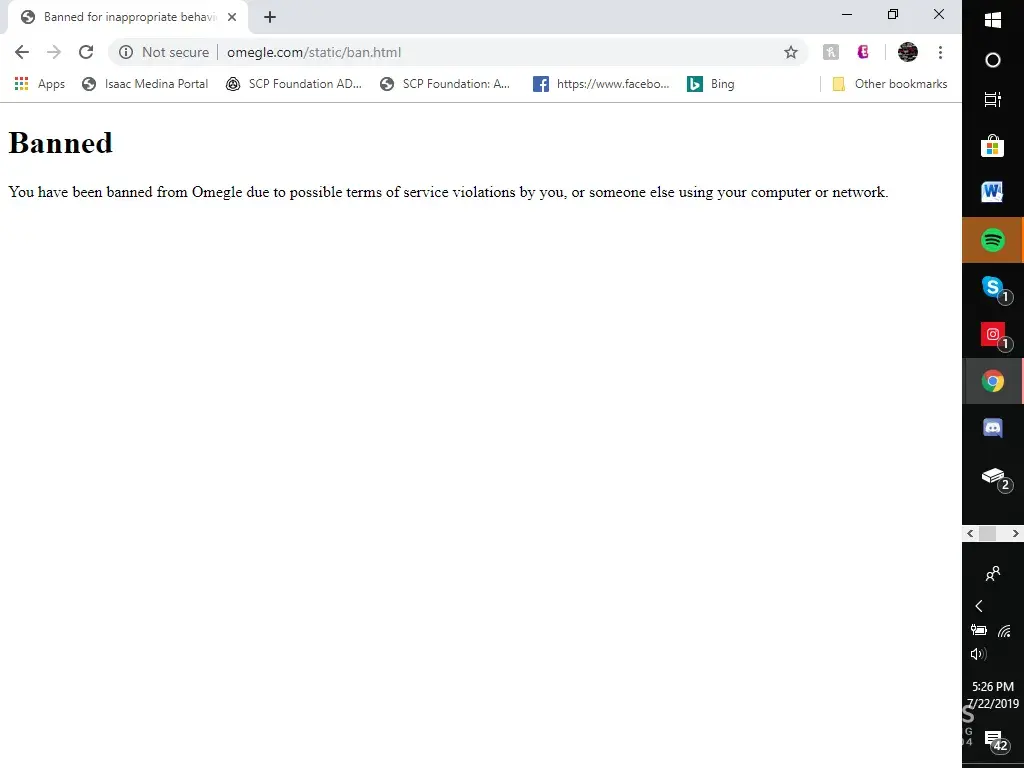Close the Chrome window
Image resolution: width=1024 pixels, height=768 pixels.
click(939, 14)
